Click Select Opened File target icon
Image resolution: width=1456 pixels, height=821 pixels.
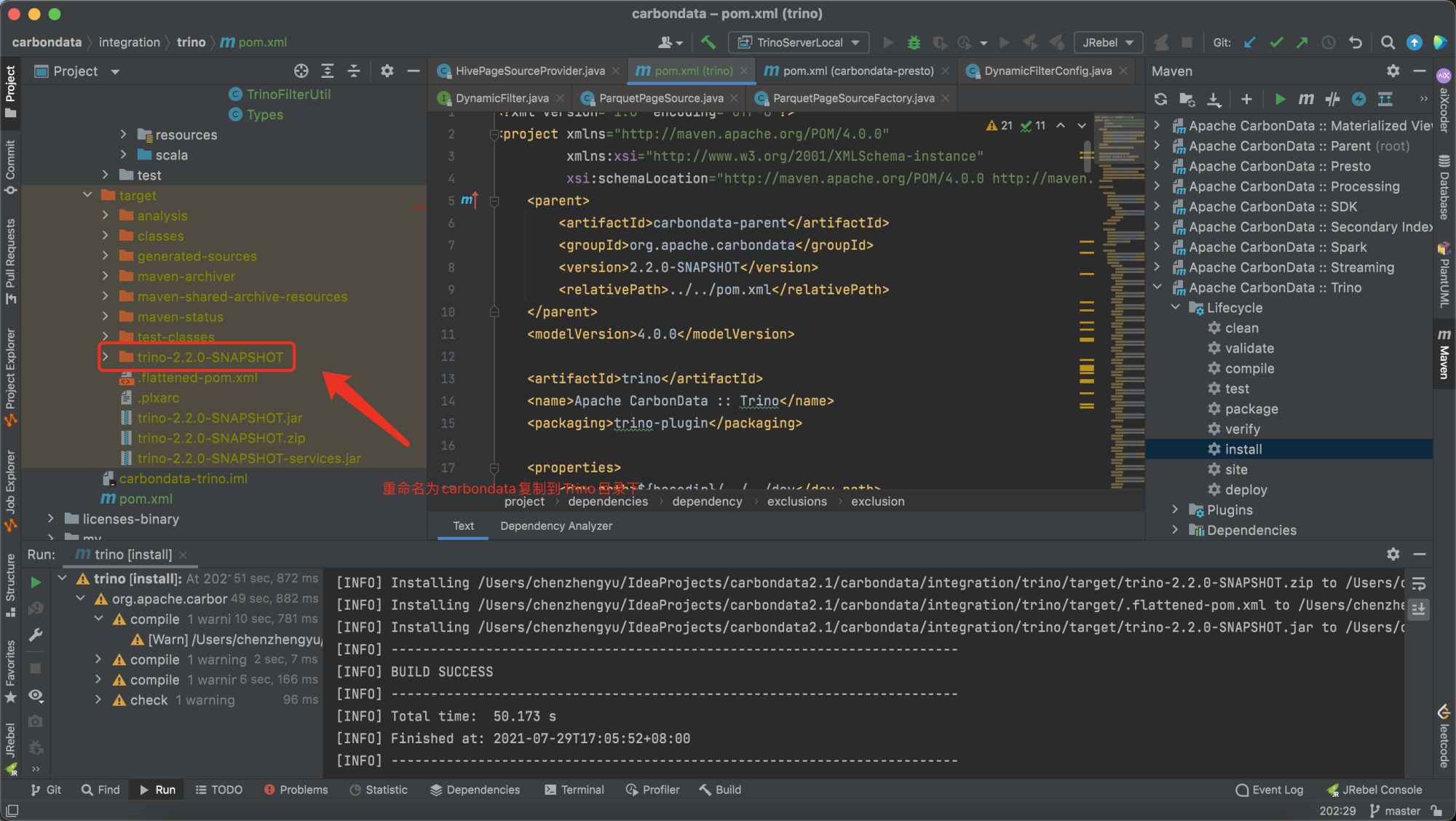pyautogui.click(x=301, y=71)
